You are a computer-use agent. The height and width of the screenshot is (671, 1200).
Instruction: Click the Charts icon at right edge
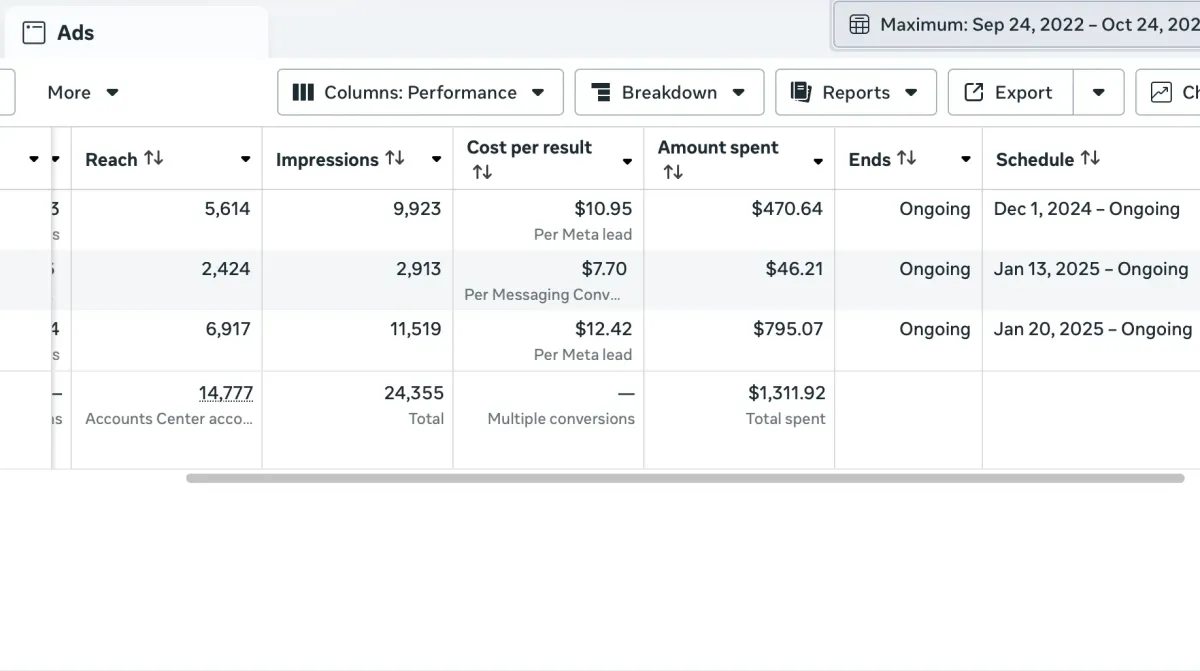tap(1161, 92)
